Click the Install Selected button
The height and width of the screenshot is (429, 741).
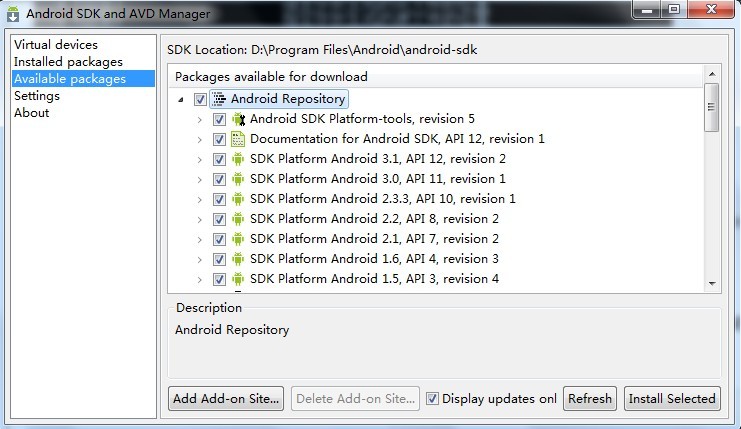pos(672,398)
